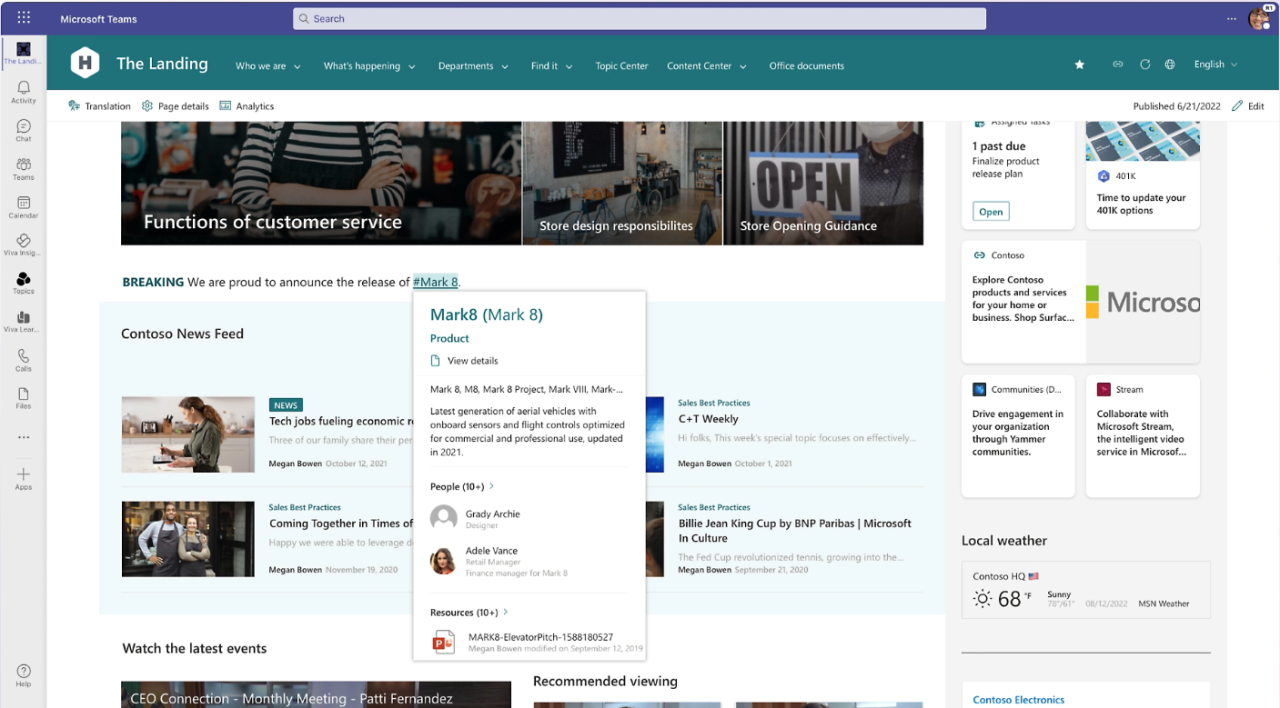The width and height of the screenshot is (1280, 708).
Task: Click Open on the past due task
Action: [990, 211]
